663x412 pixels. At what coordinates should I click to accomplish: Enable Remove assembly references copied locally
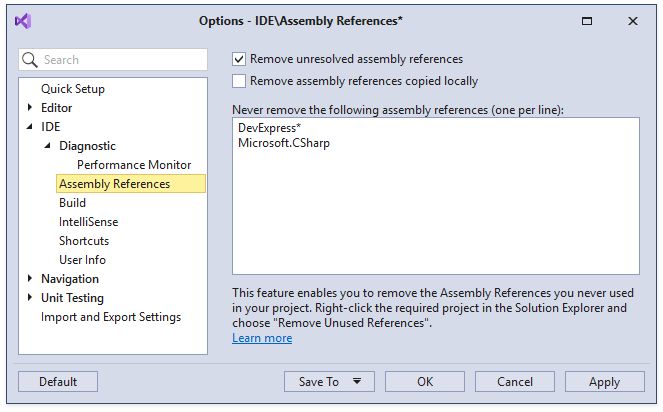coord(239,81)
